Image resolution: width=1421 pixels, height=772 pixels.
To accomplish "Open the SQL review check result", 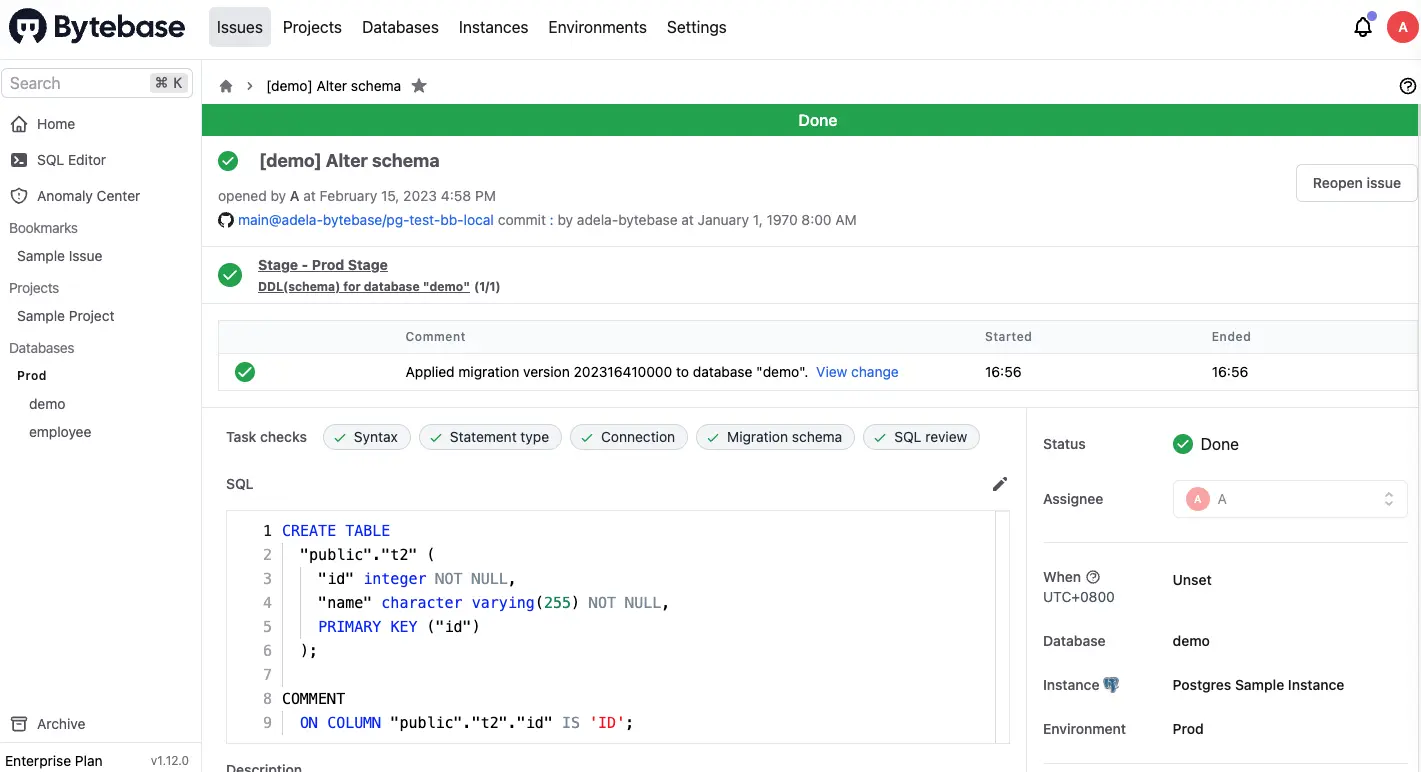I will (x=920, y=437).
